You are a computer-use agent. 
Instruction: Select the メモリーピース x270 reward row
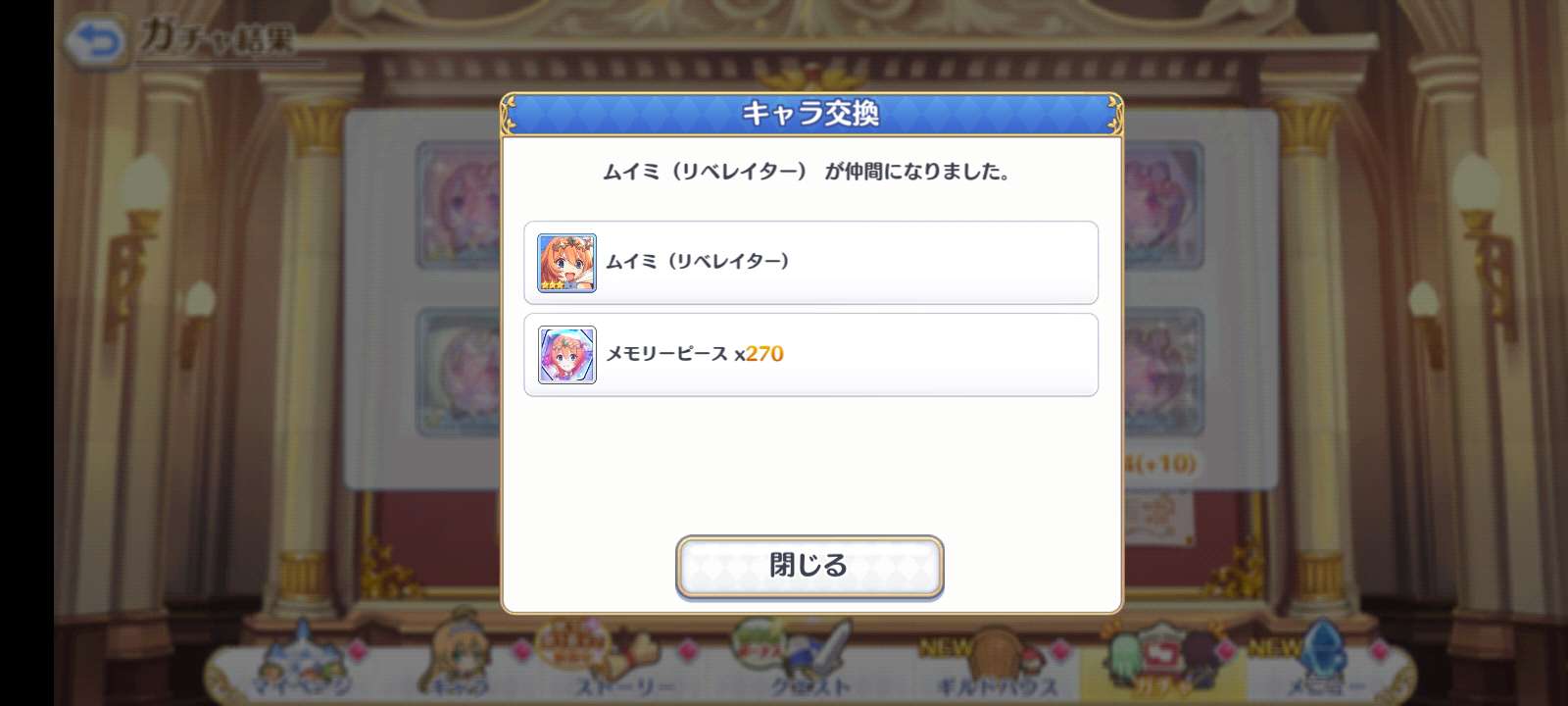(810, 355)
